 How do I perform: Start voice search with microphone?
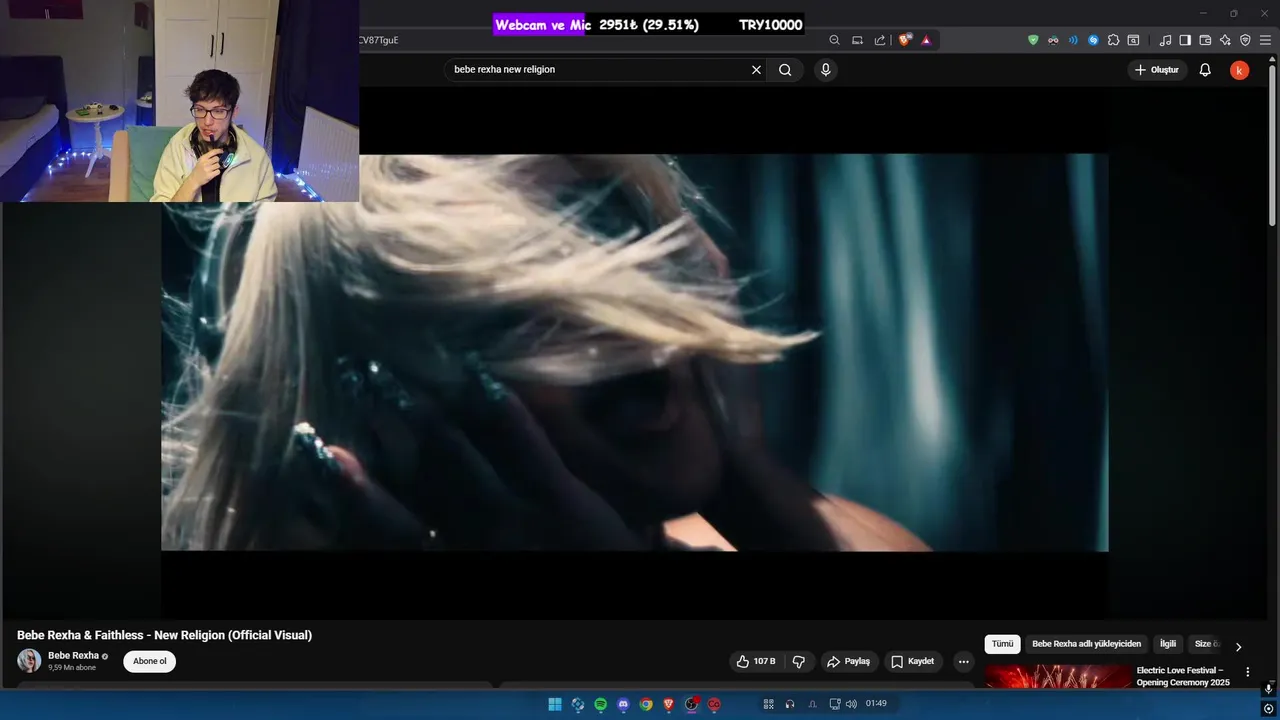click(825, 70)
